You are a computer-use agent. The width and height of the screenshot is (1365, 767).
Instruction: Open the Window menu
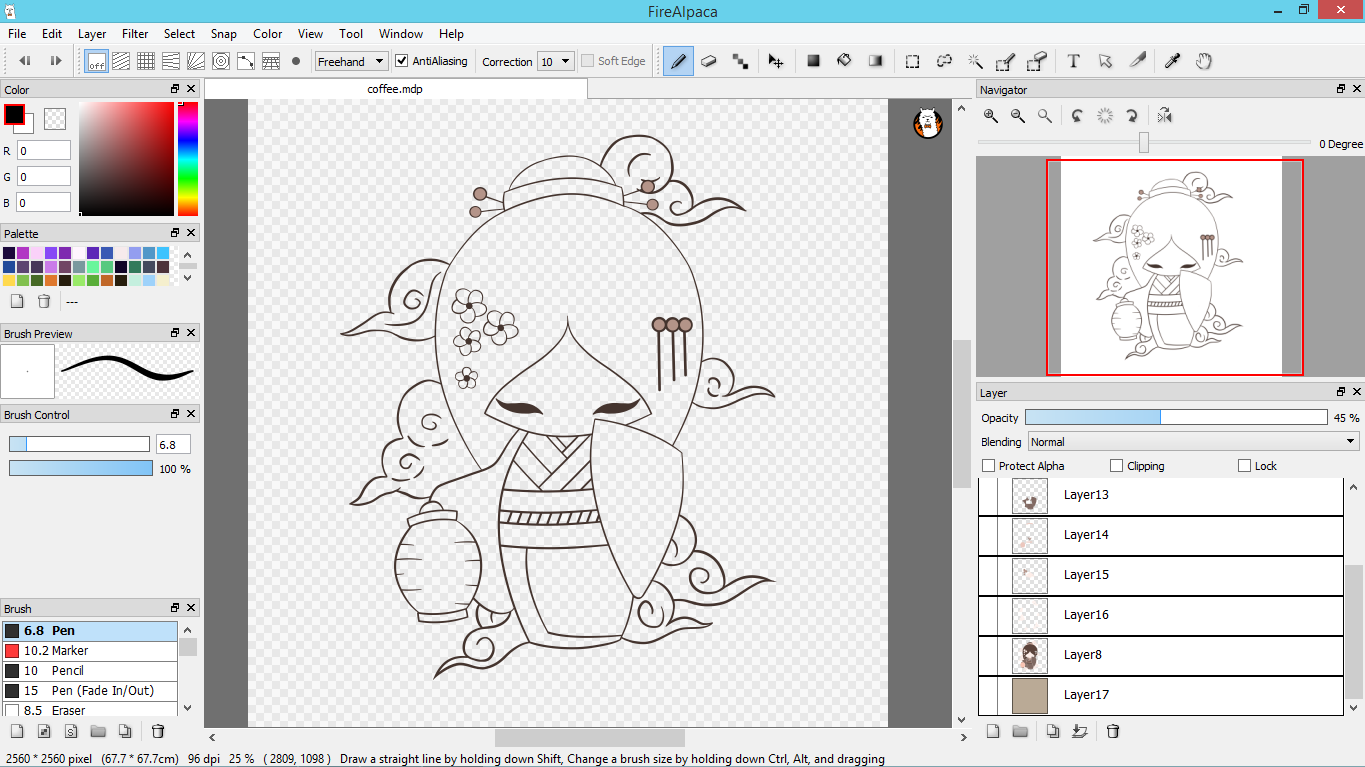tap(400, 33)
